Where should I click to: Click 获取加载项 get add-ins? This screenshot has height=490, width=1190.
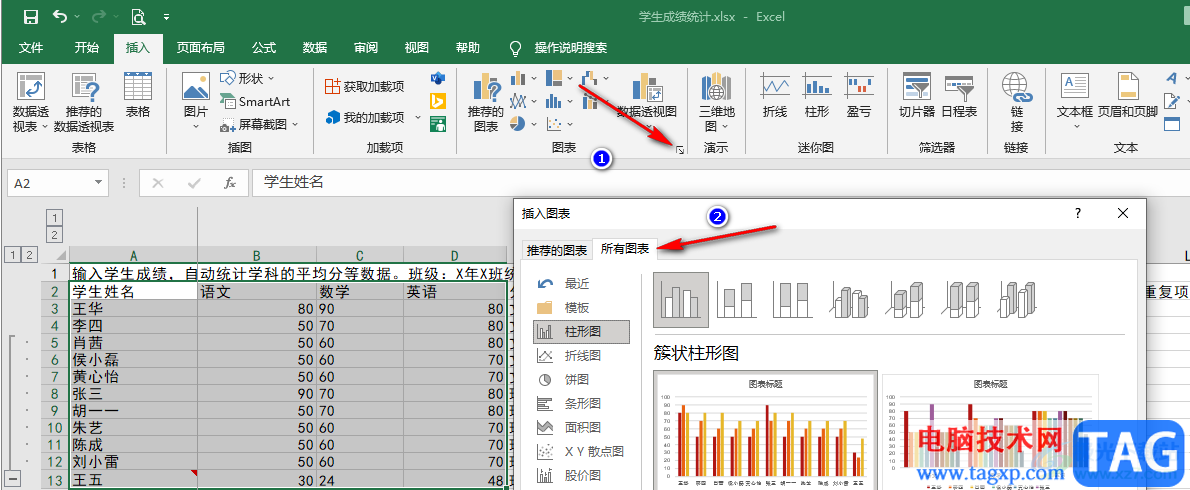coord(364,86)
